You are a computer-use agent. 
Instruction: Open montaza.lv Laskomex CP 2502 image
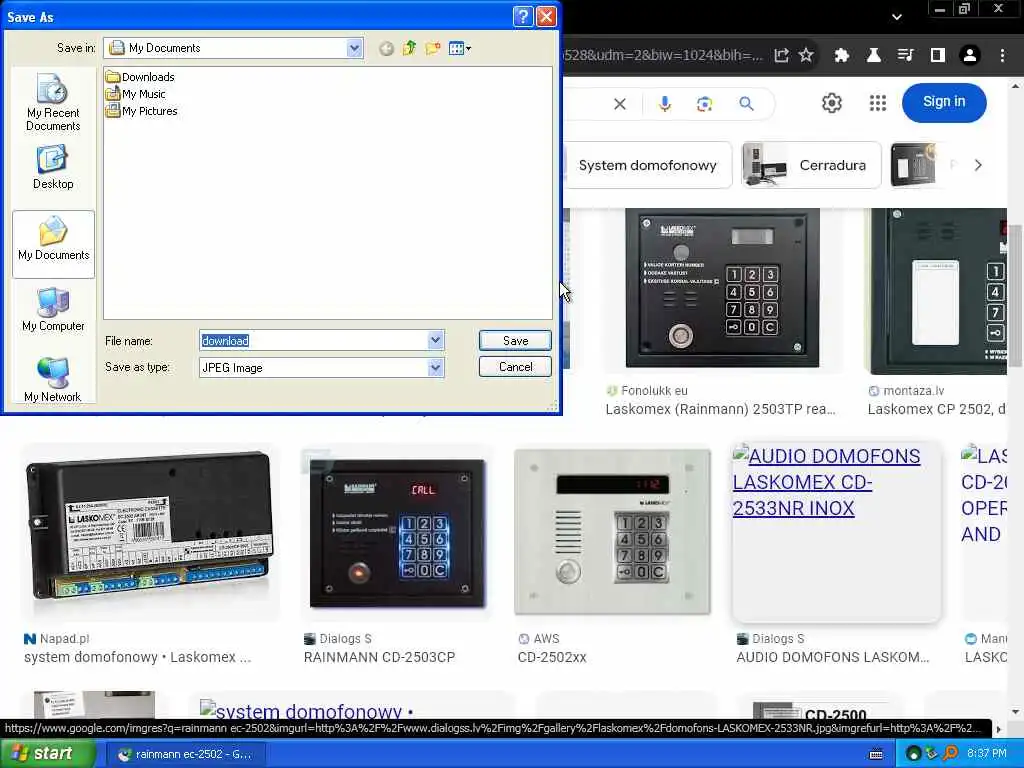coord(936,291)
